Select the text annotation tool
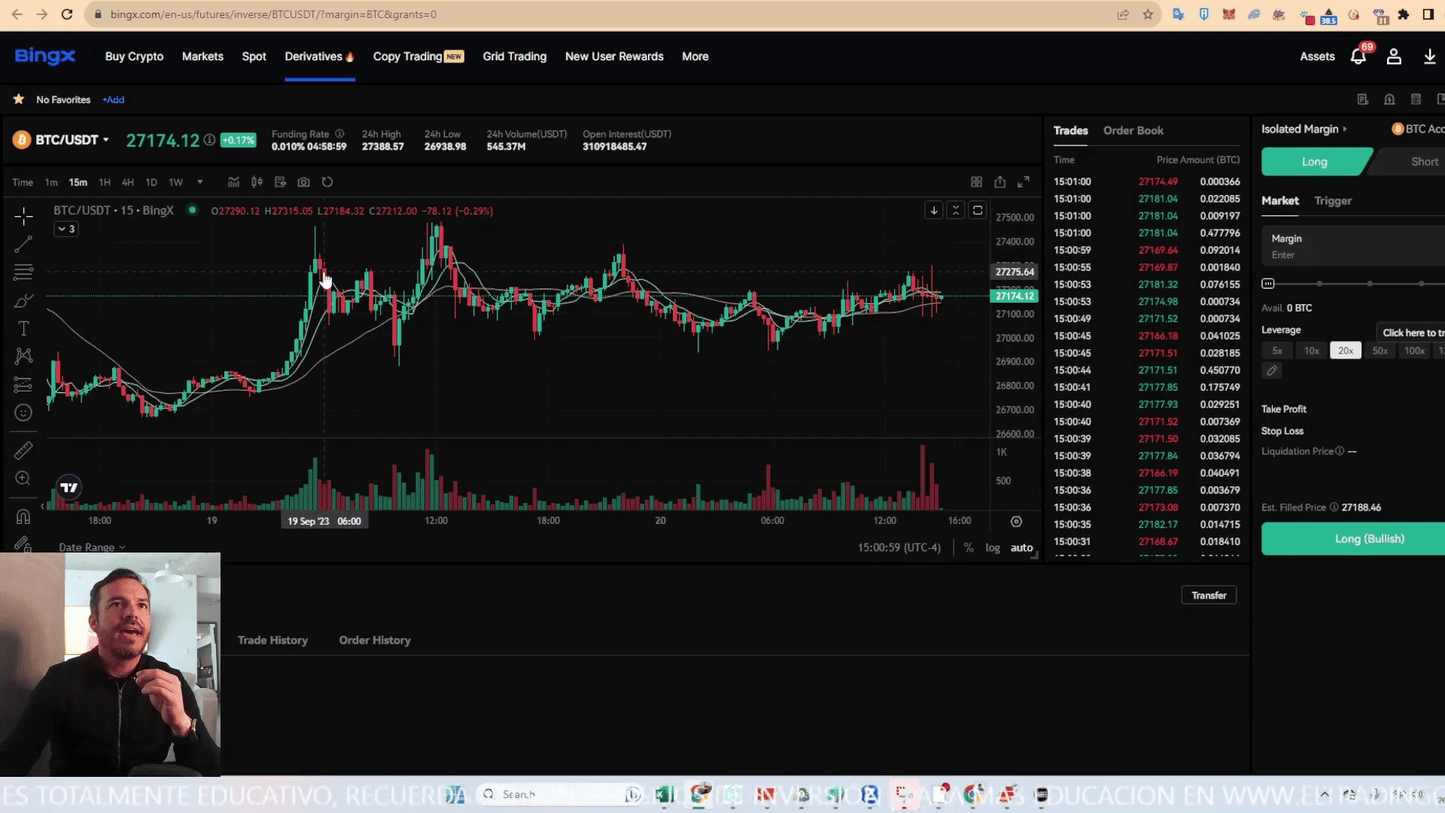This screenshot has height=813, width=1445. [x=23, y=328]
